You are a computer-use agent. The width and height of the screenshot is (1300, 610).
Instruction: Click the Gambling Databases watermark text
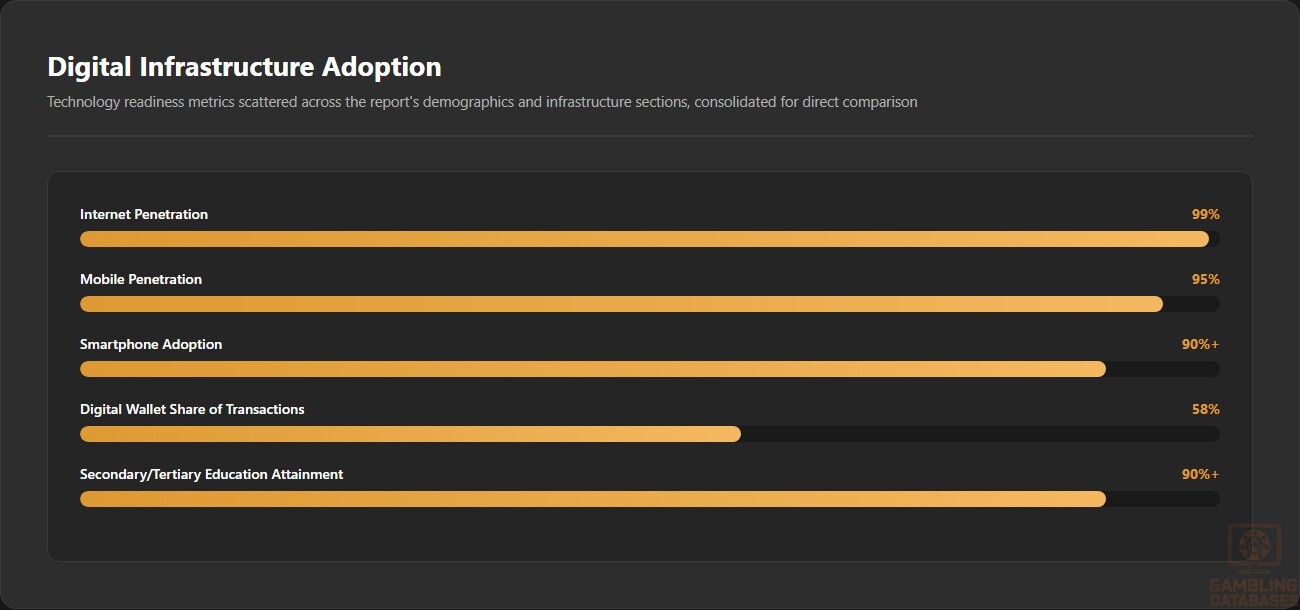tap(1253, 593)
